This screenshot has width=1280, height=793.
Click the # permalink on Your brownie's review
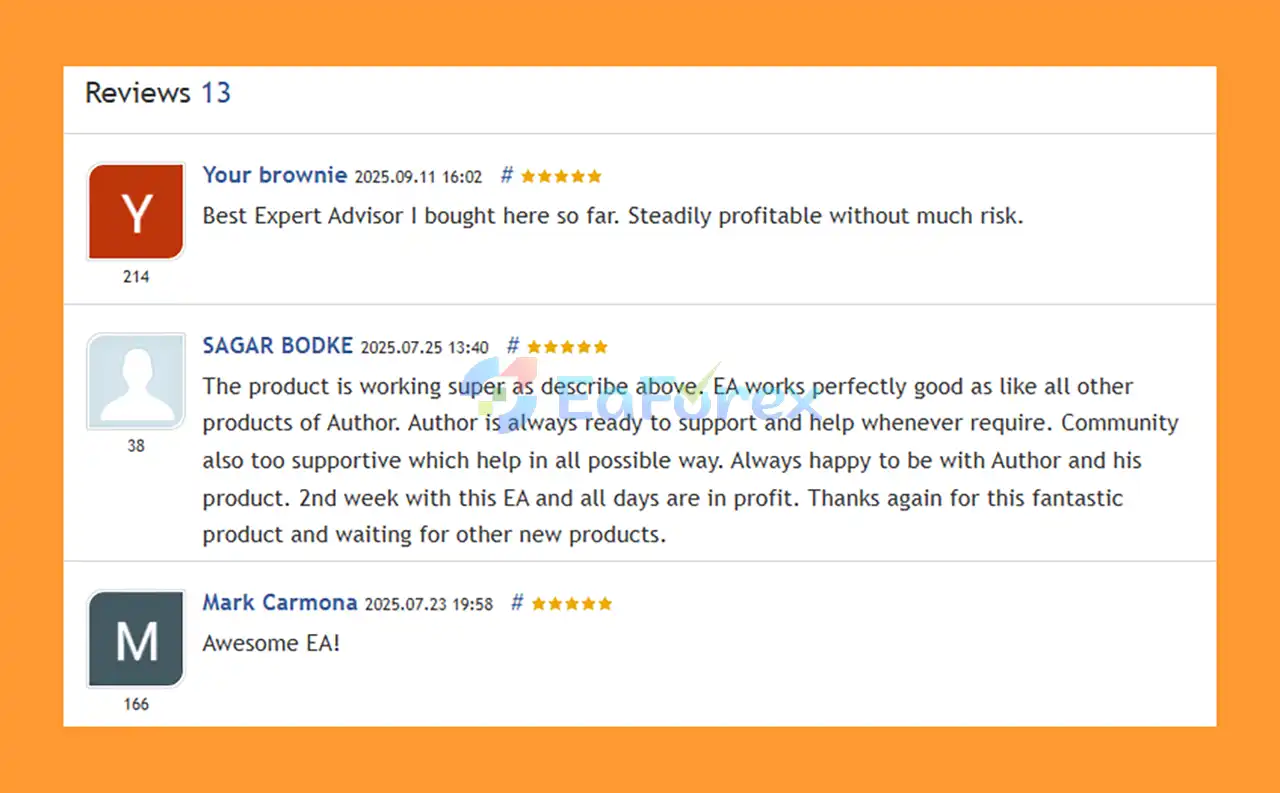pyautogui.click(x=506, y=175)
